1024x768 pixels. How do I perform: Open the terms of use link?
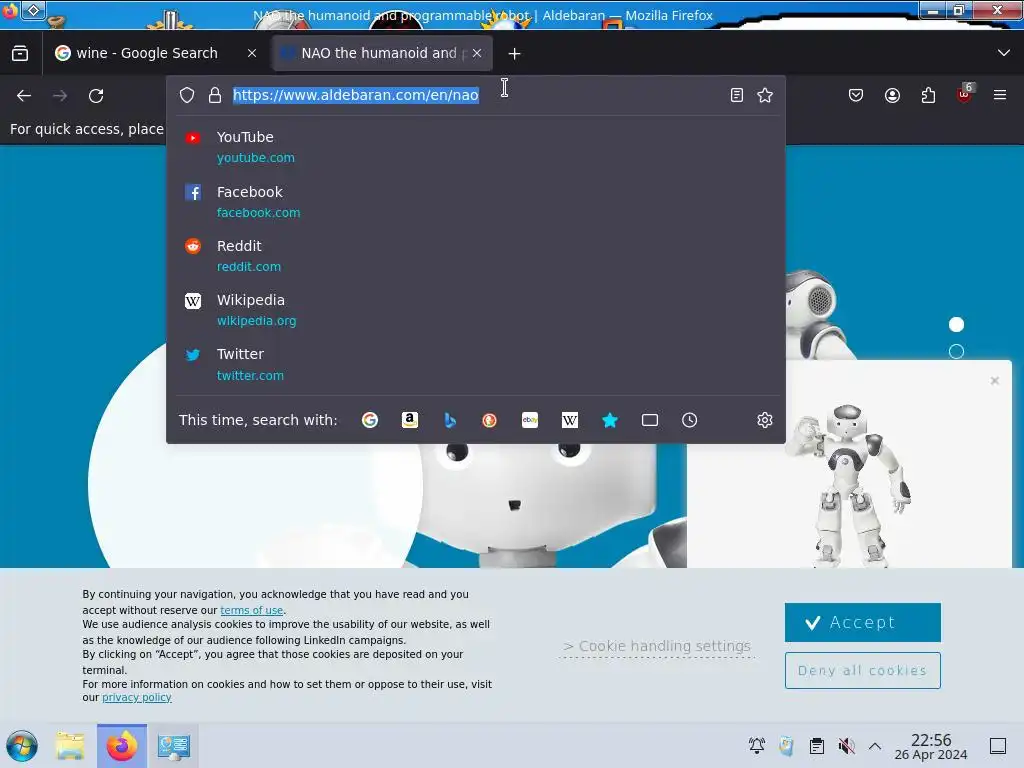tap(251, 610)
